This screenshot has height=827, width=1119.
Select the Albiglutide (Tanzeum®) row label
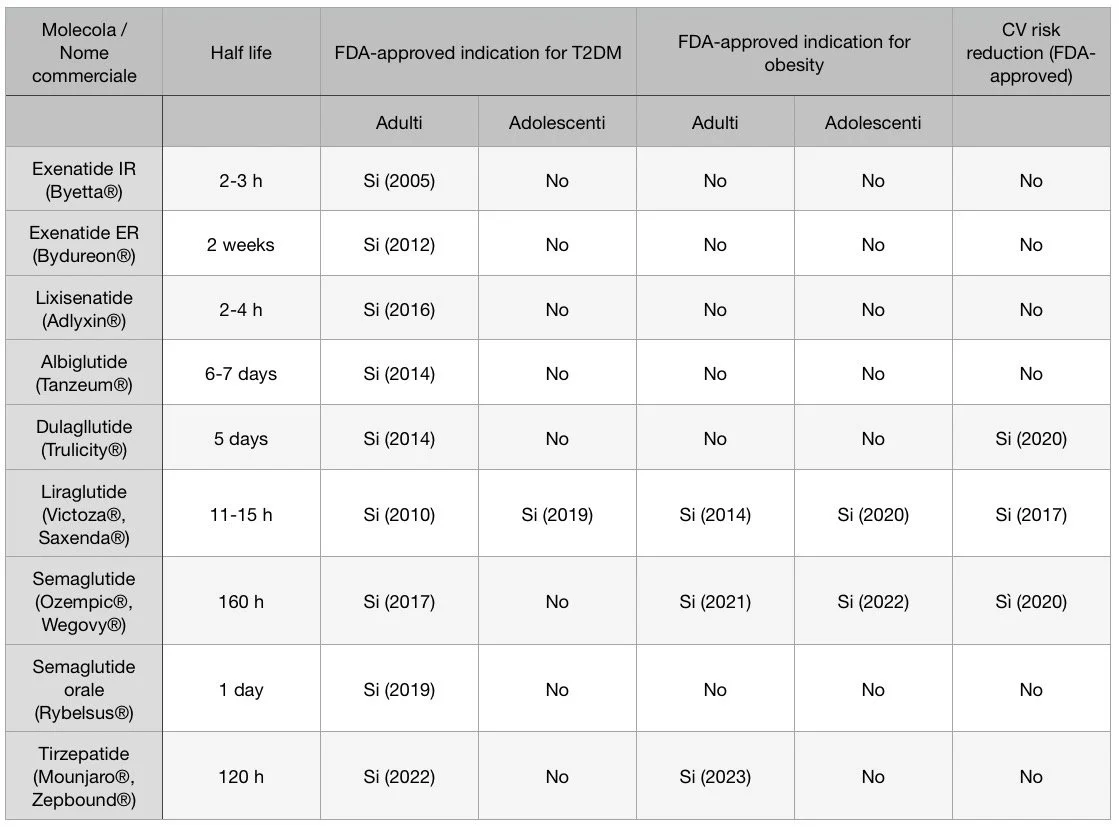coord(84,373)
